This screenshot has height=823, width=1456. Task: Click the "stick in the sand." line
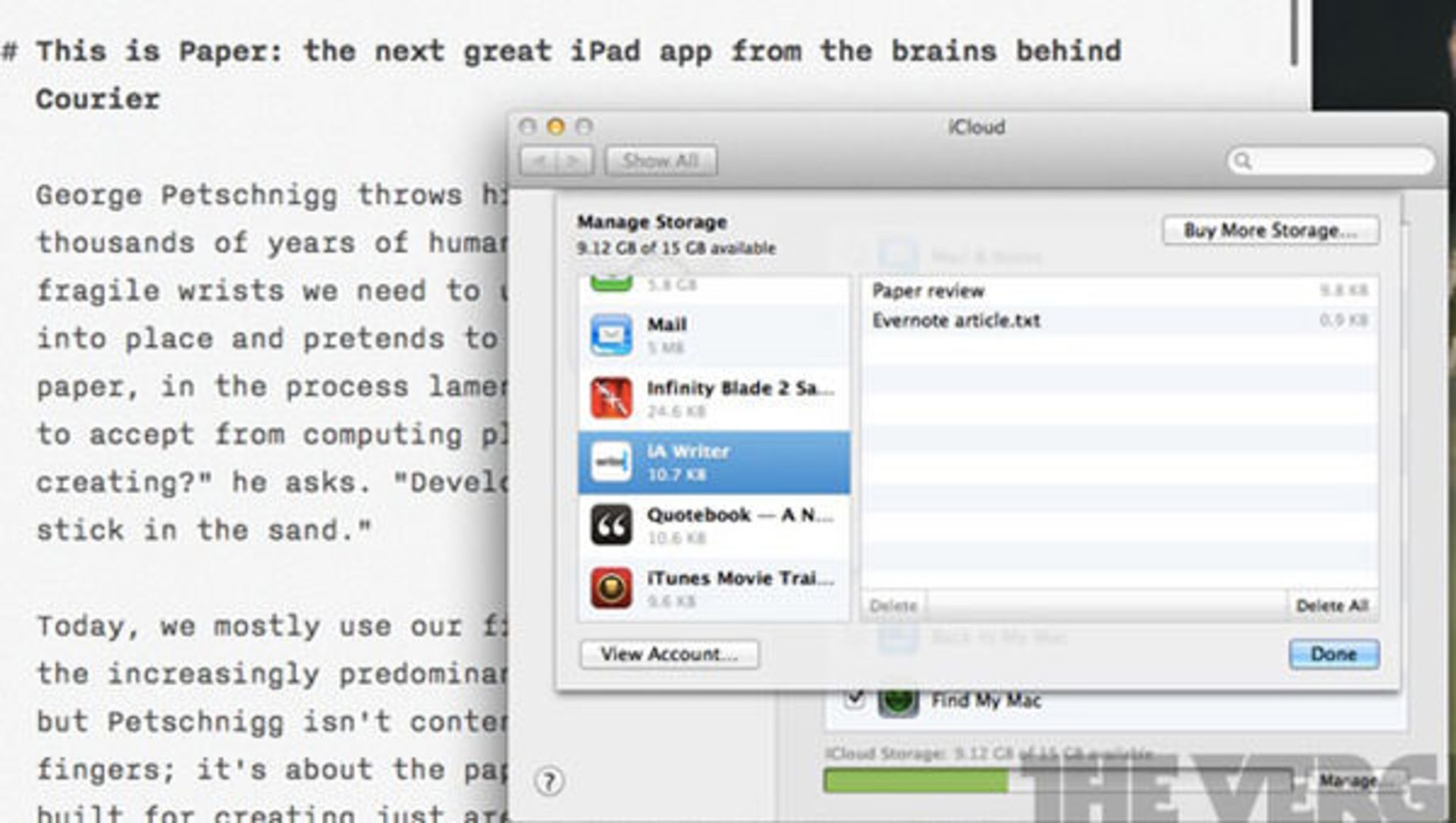pyautogui.click(x=204, y=529)
